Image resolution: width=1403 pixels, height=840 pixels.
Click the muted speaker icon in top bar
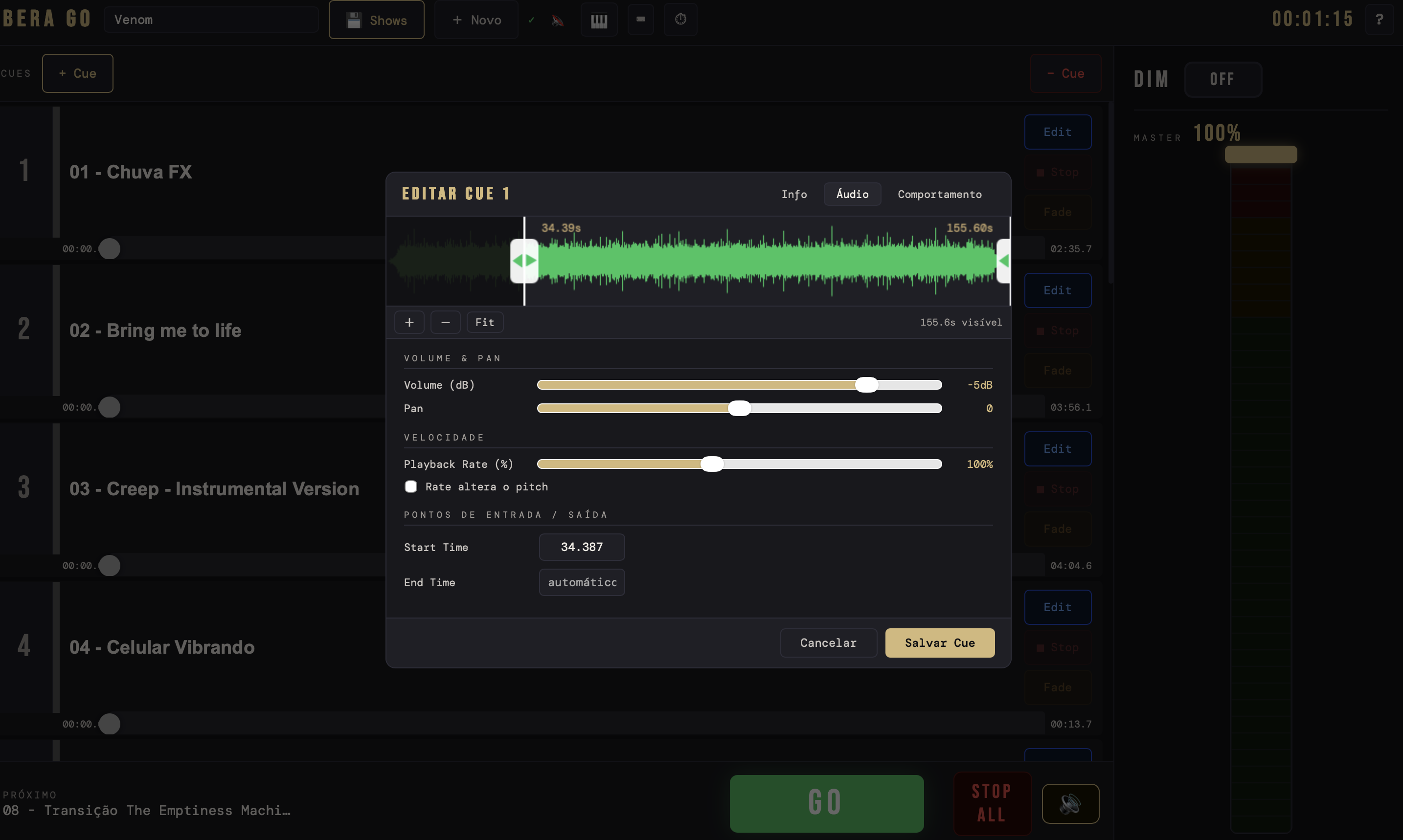[558, 21]
